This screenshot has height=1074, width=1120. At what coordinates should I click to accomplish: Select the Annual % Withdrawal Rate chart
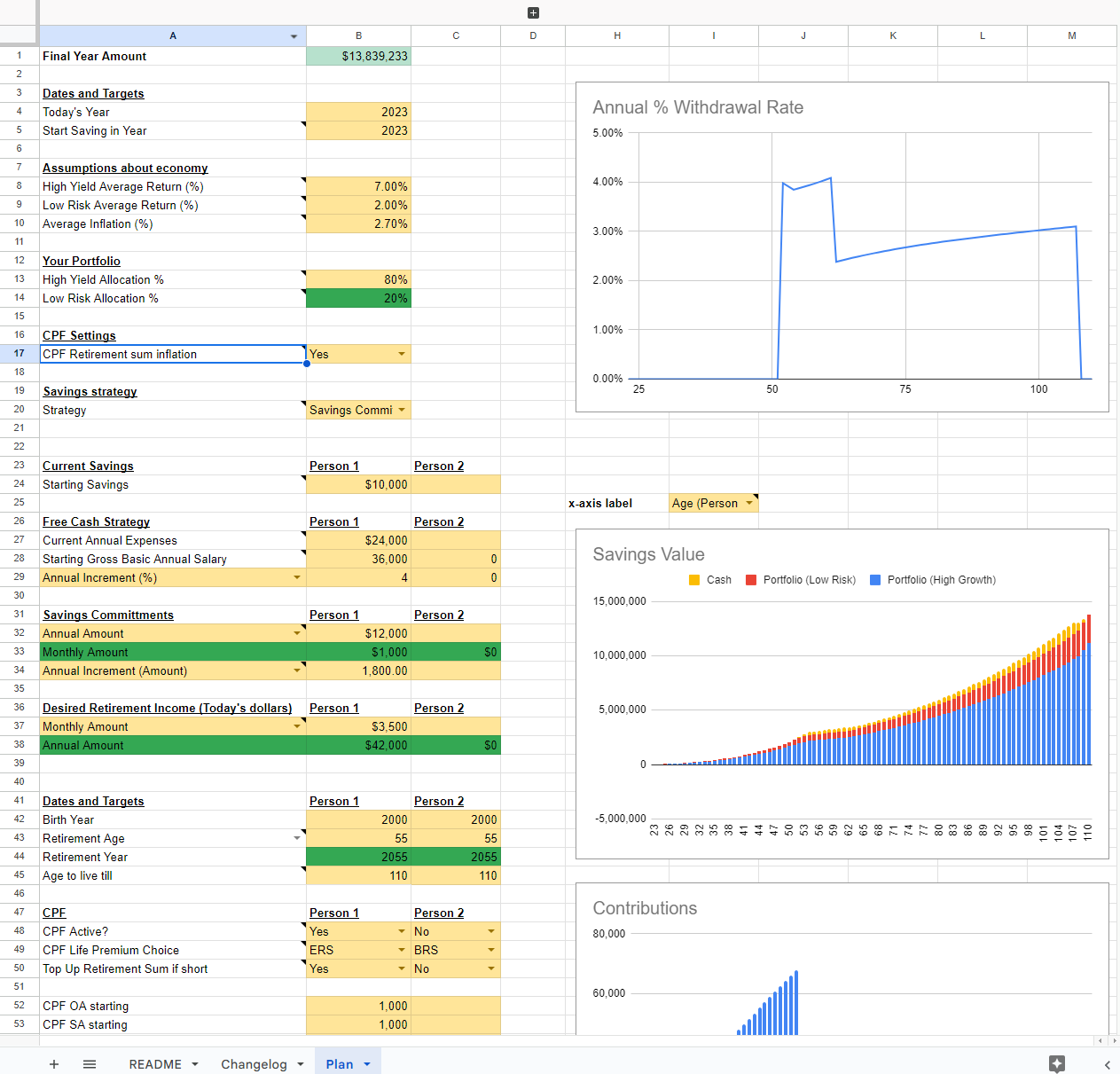pos(842,247)
